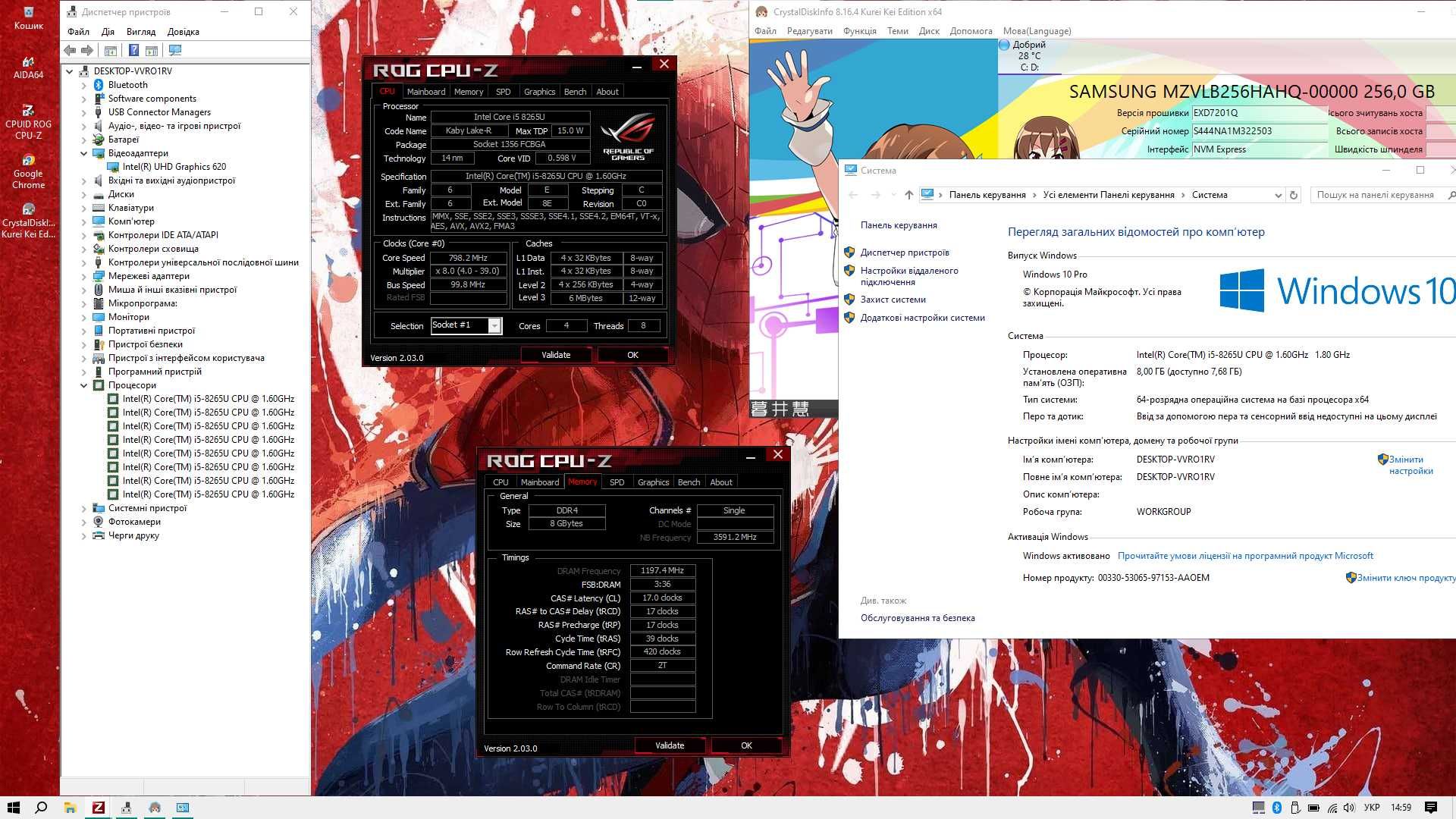
Task: Open Action Center notifications icon
Action: [x=1431, y=808]
